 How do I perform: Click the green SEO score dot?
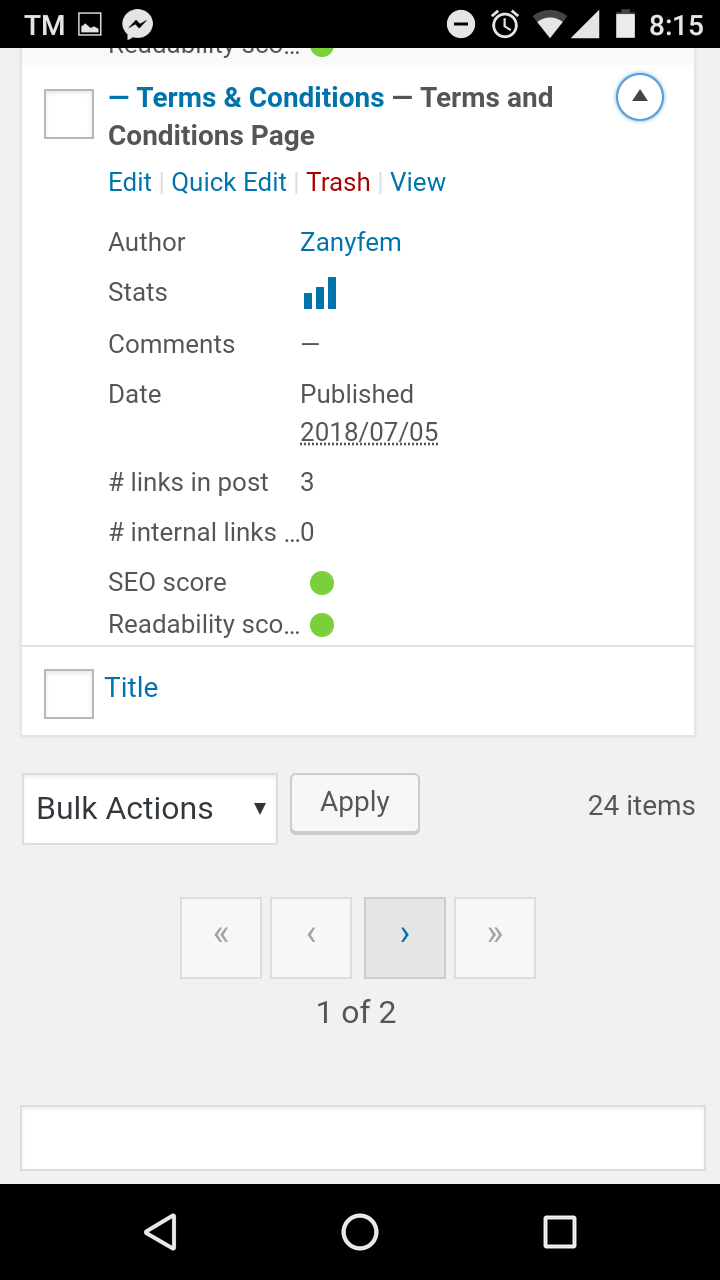[x=321, y=583]
